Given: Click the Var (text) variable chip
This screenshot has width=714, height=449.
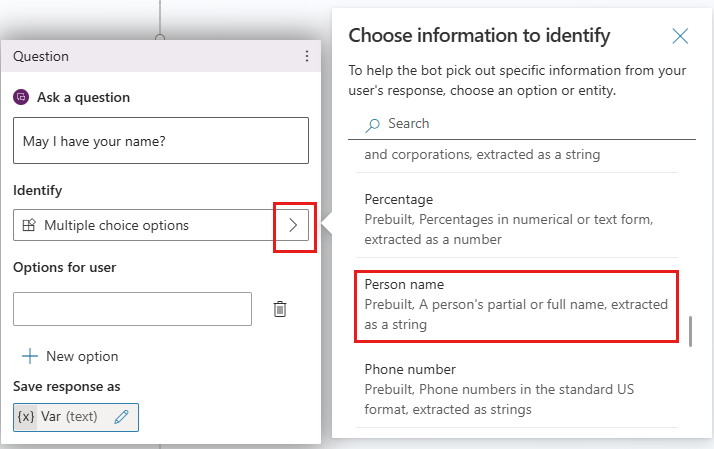Looking at the screenshot, I should 70,417.
